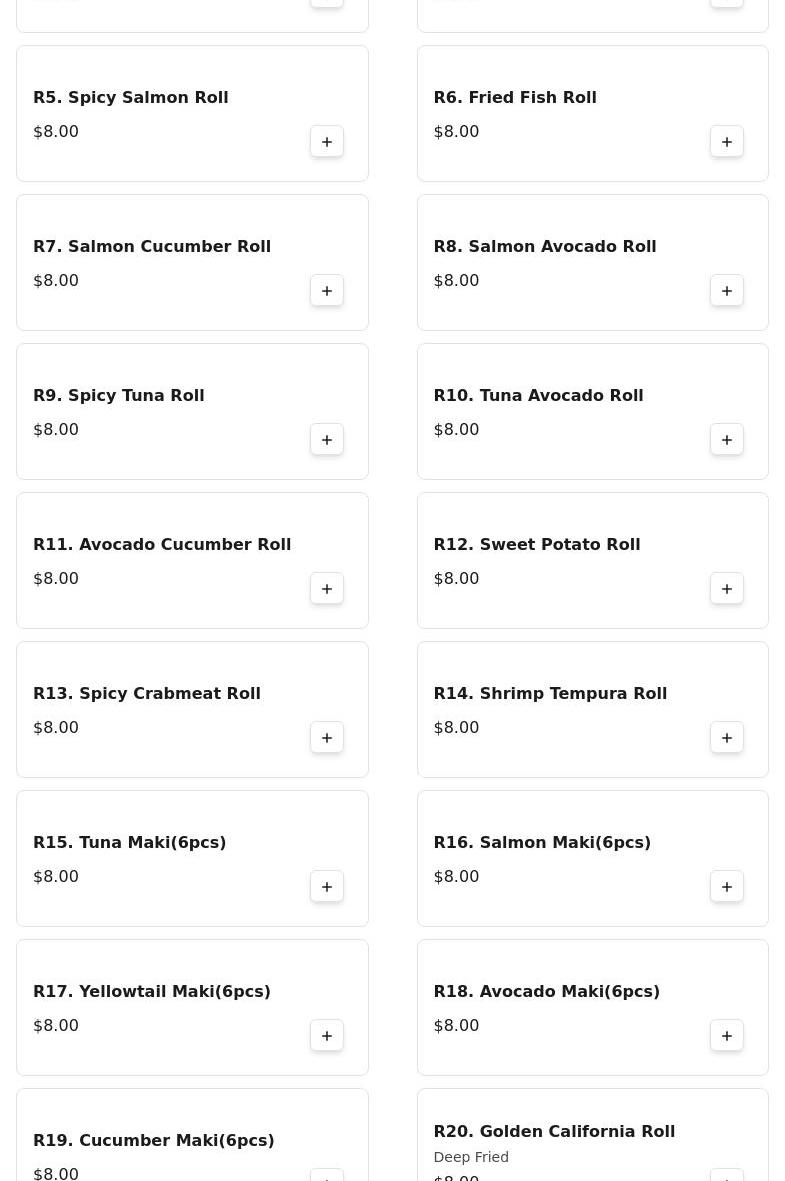Click the Shrimp Tempura Roll name
This screenshot has height=1181, width=785.
[550, 694]
